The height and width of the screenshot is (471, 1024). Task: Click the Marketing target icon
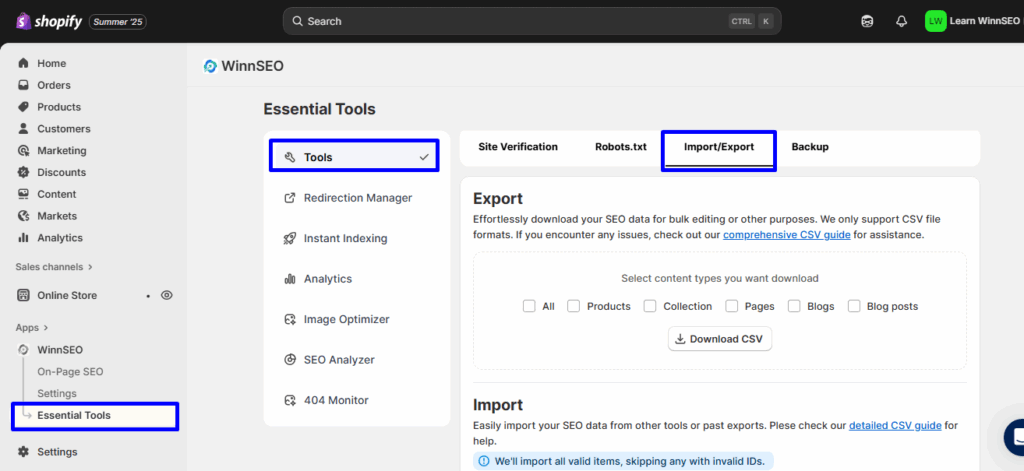click(x=24, y=150)
